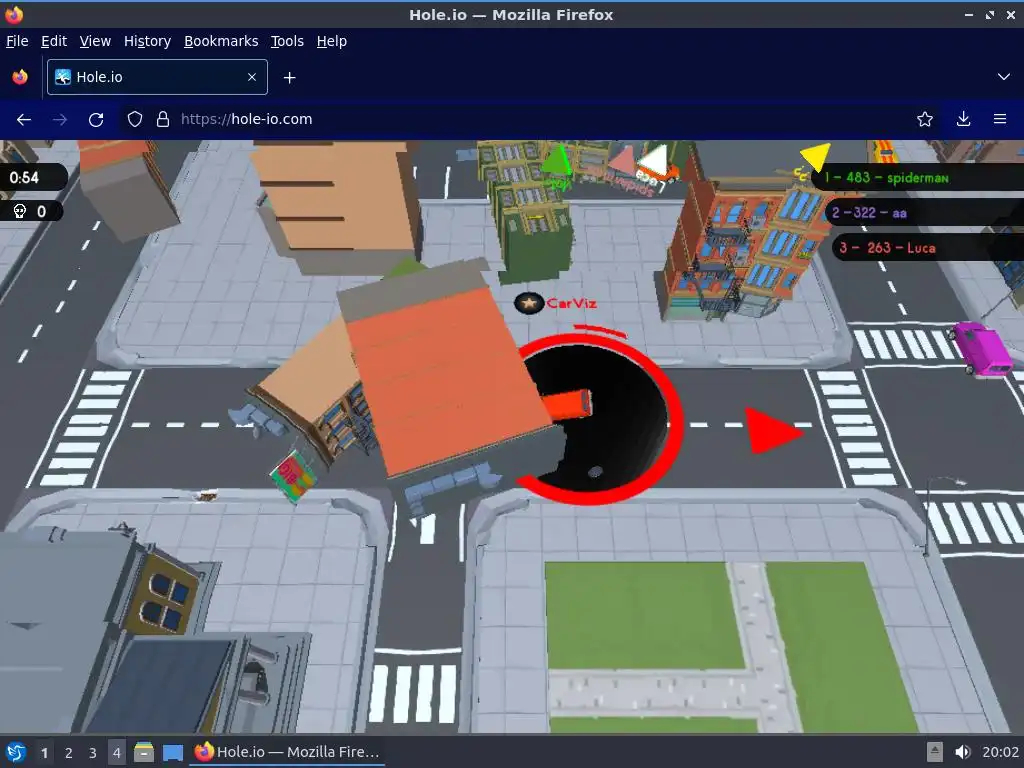Click the skull kill counter
This screenshot has width=1024, height=768.
pos(30,212)
